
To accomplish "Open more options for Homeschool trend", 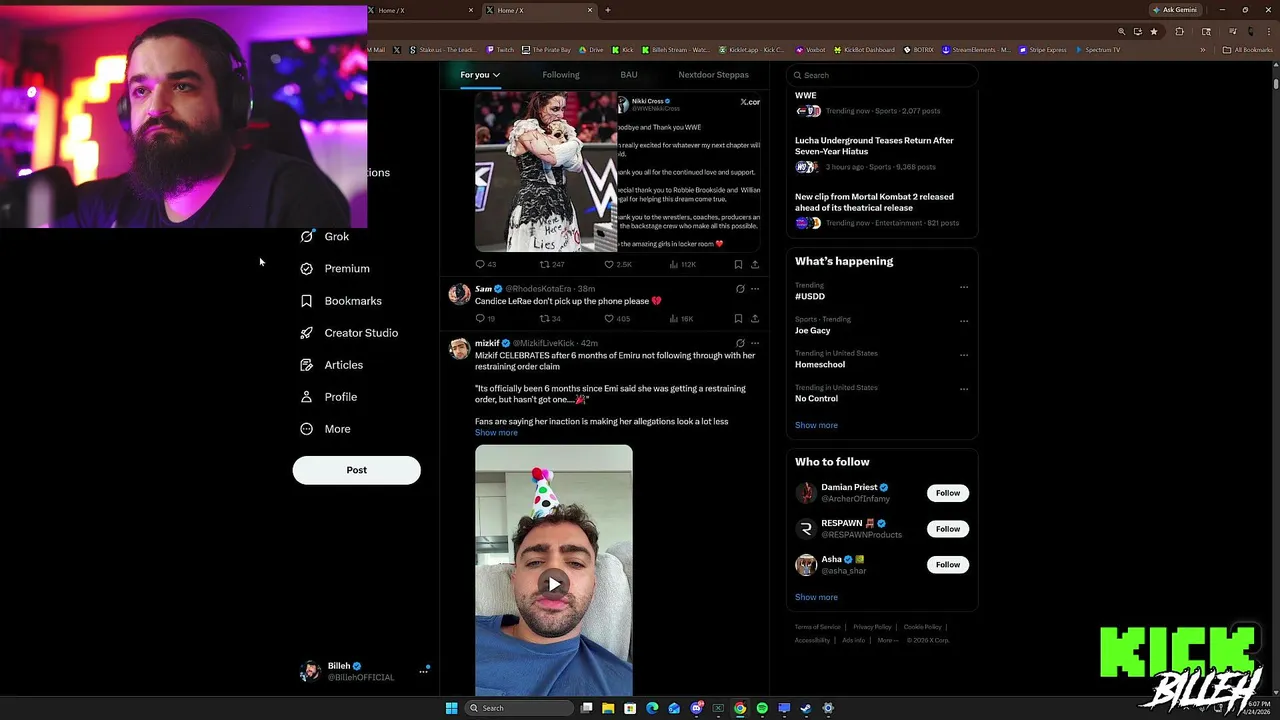I will [x=964, y=355].
